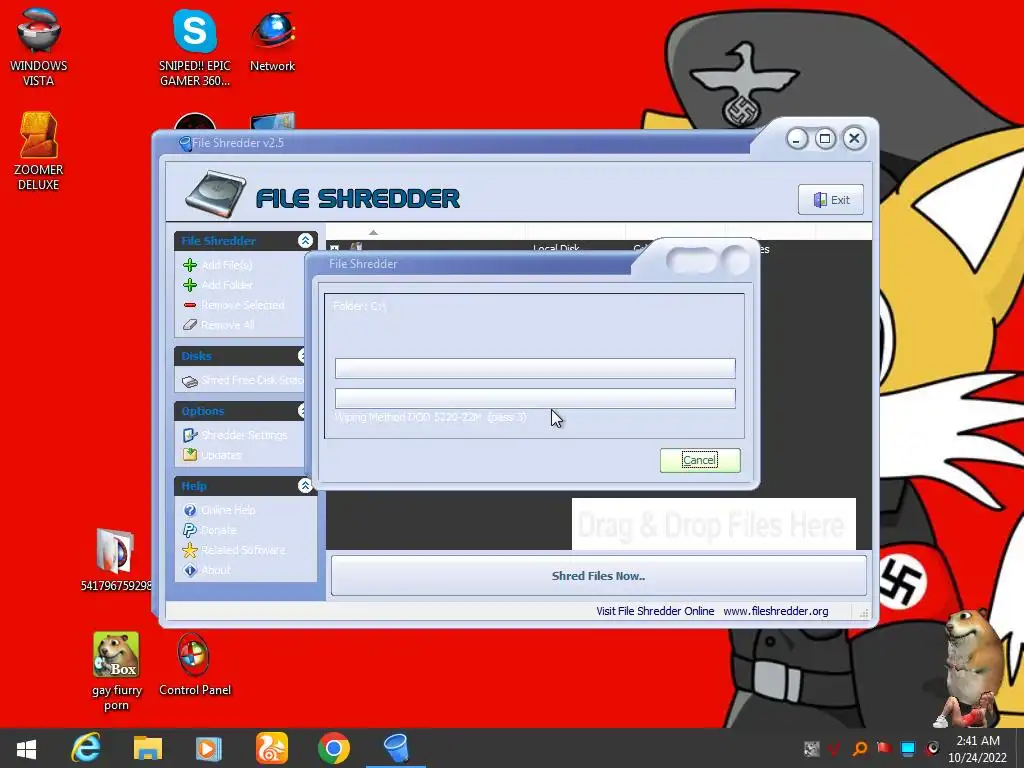Open Online Help question mark item
Image resolution: width=1024 pixels, height=768 pixels.
point(219,510)
